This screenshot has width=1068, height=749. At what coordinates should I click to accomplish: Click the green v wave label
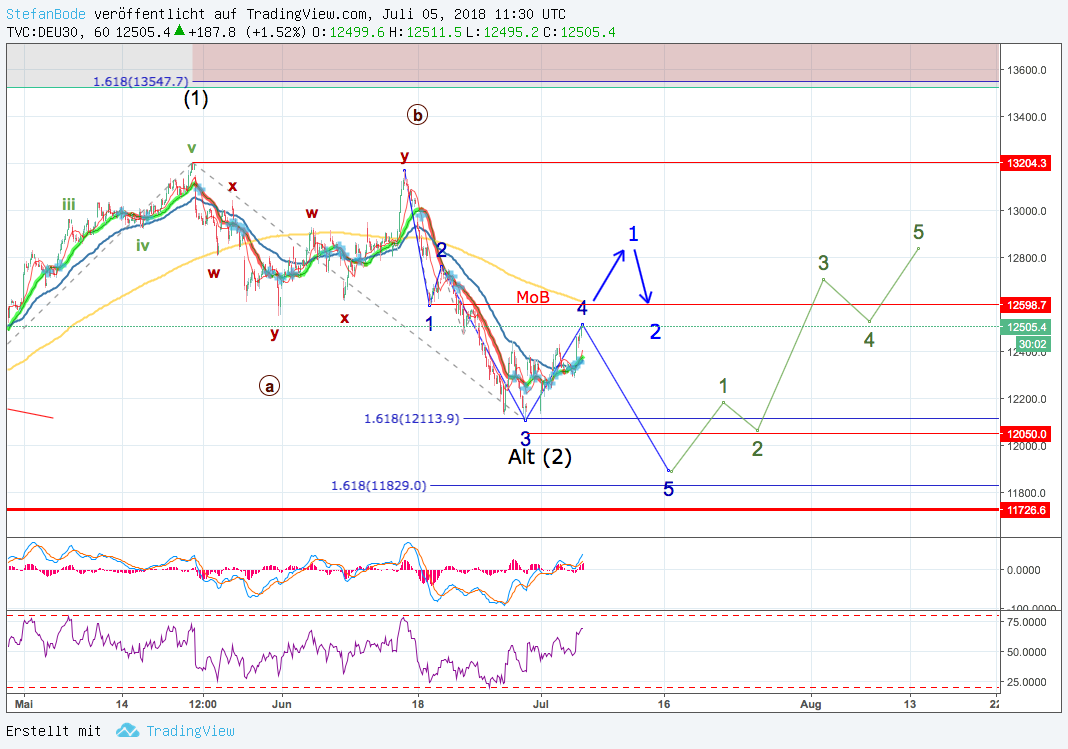(x=192, y=148)
